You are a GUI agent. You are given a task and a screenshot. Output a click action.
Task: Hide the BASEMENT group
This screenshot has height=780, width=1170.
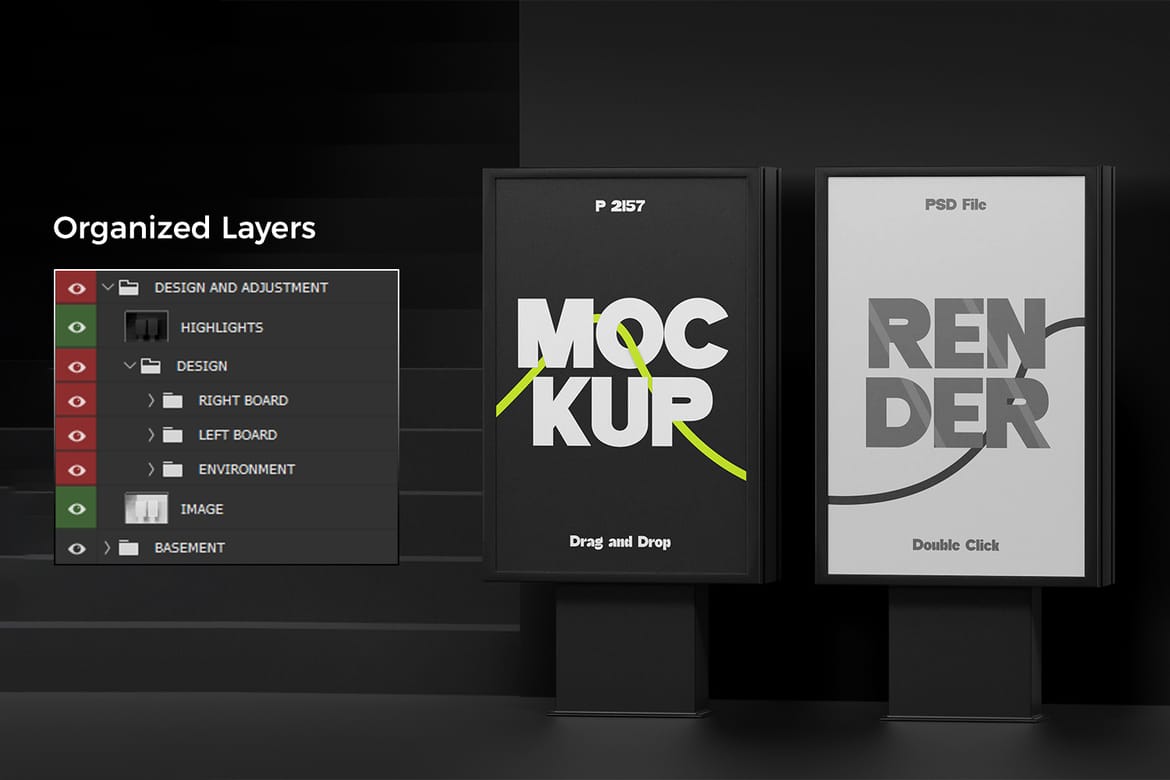coord(76,549)
